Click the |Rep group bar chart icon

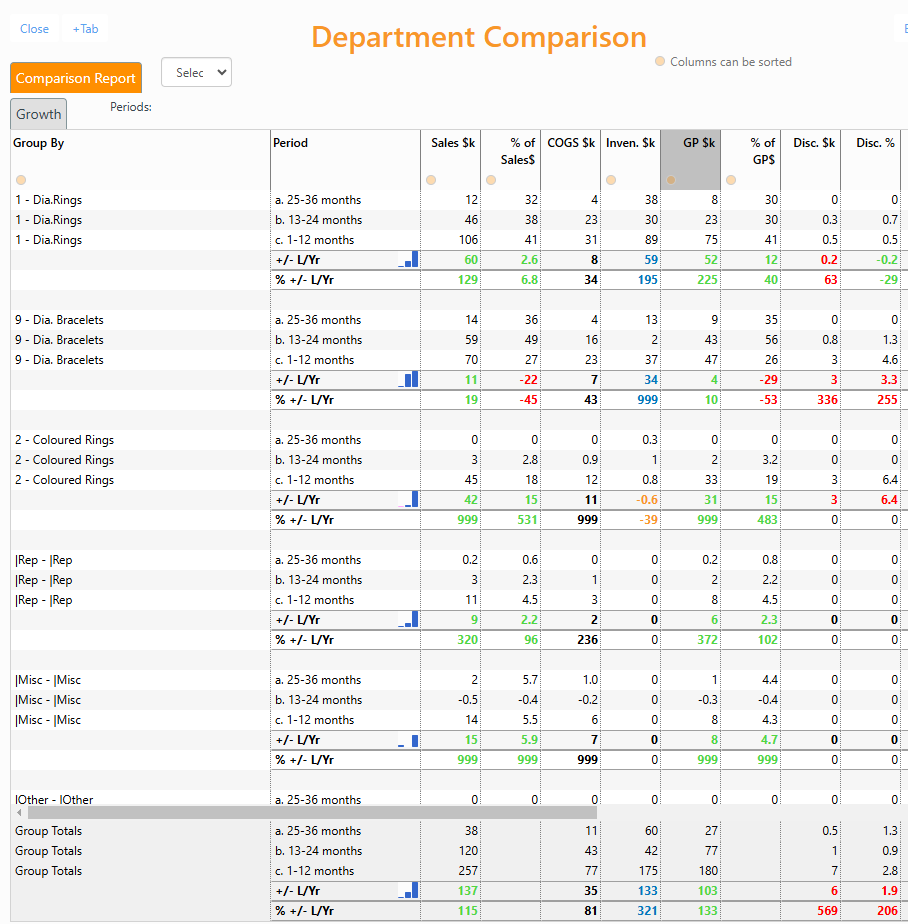(x=408, y=620)
